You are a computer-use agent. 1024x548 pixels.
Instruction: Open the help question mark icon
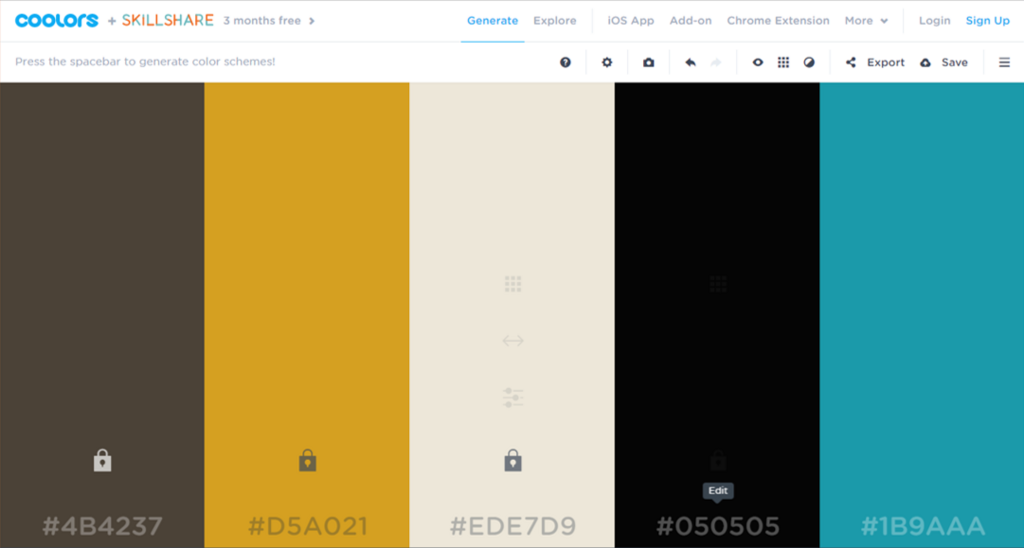(566, 62)
